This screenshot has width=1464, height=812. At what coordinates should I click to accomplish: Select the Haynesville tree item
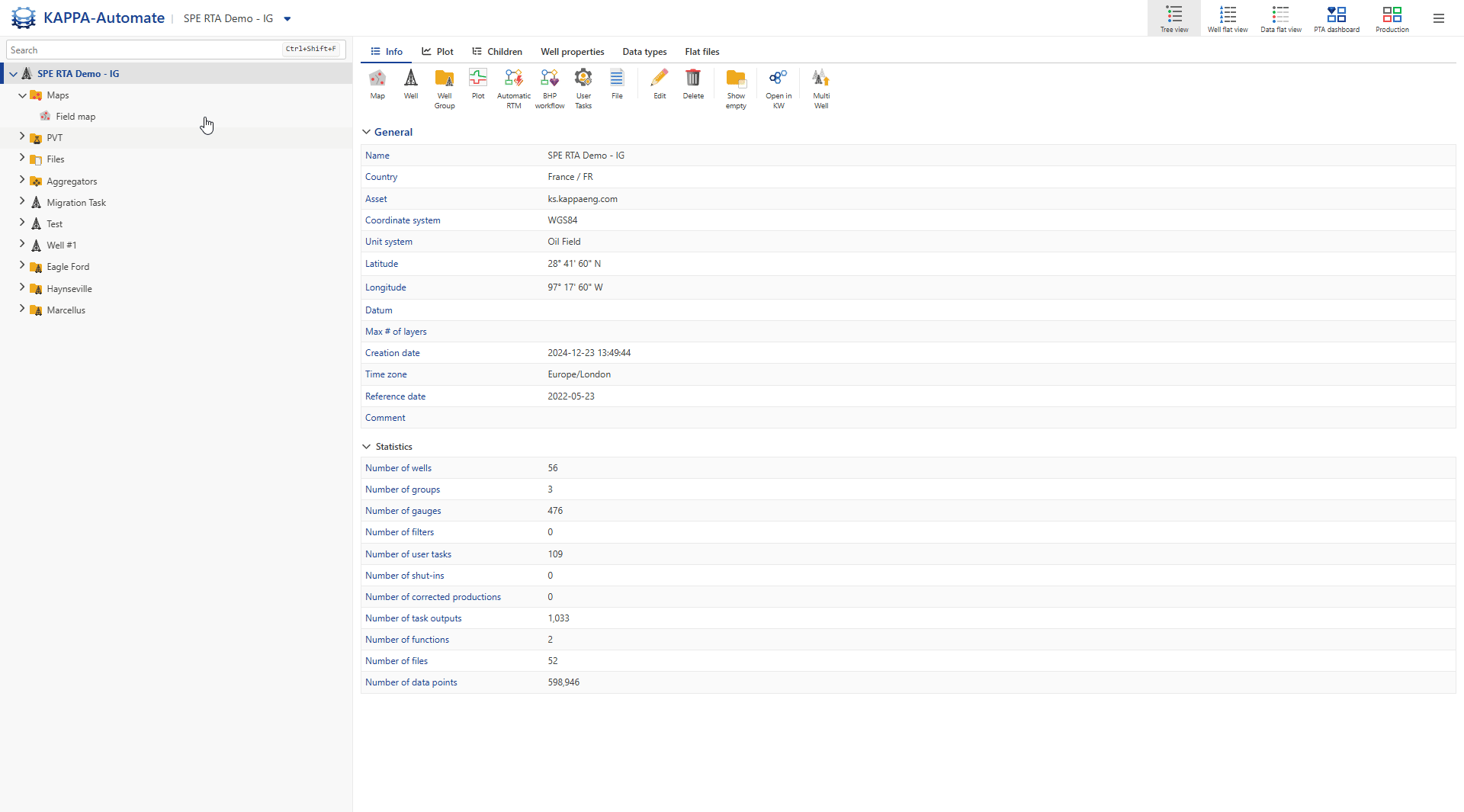click(x=69, y=289)
